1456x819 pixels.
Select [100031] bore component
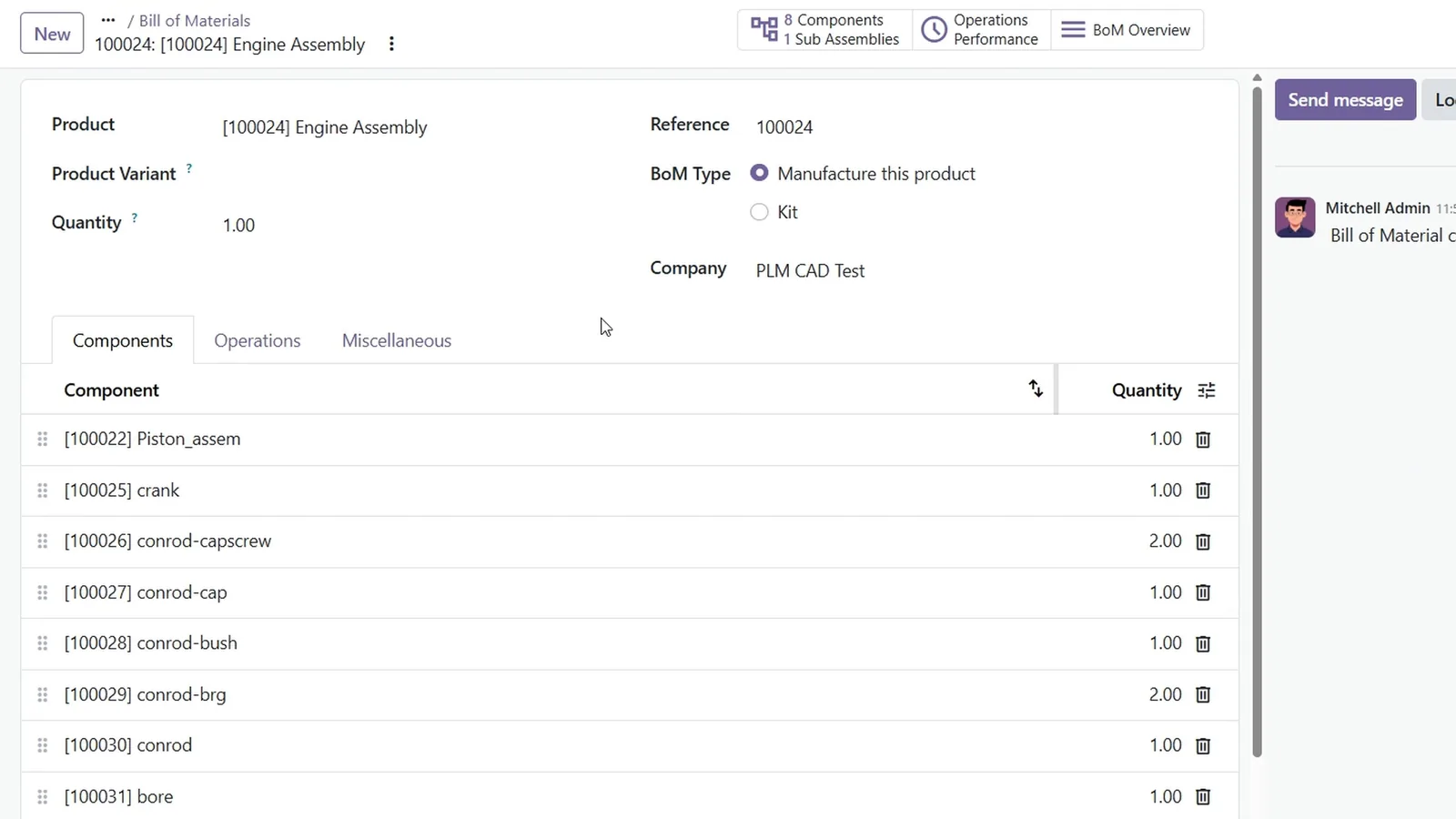(118, 796)
